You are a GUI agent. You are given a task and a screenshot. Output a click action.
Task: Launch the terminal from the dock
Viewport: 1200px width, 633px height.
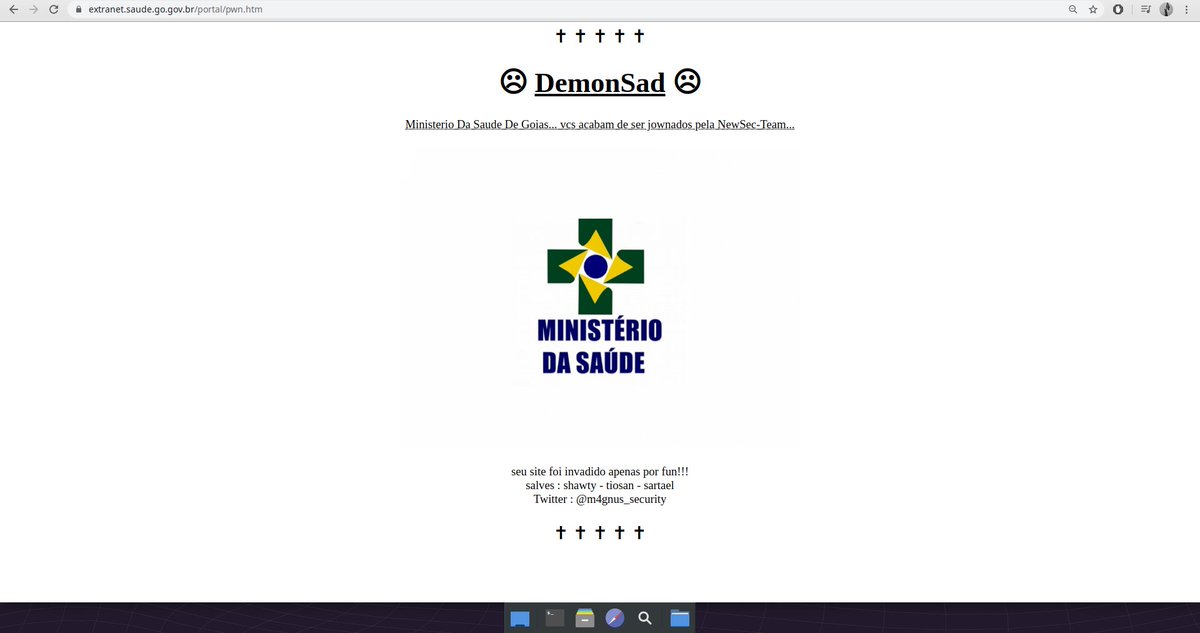pyautogui.click(x=555, y=618)
